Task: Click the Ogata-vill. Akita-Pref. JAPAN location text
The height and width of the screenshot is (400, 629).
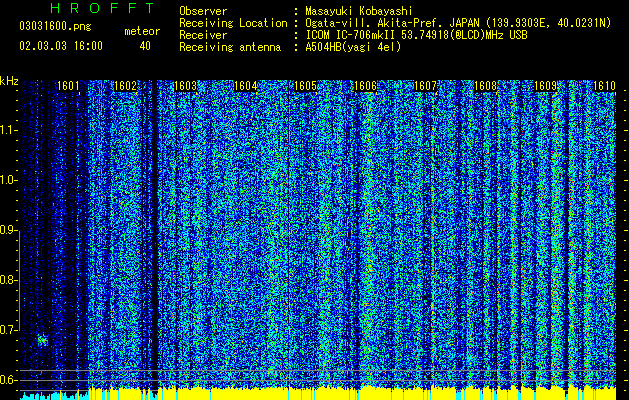Action: [x=458, y=23]
